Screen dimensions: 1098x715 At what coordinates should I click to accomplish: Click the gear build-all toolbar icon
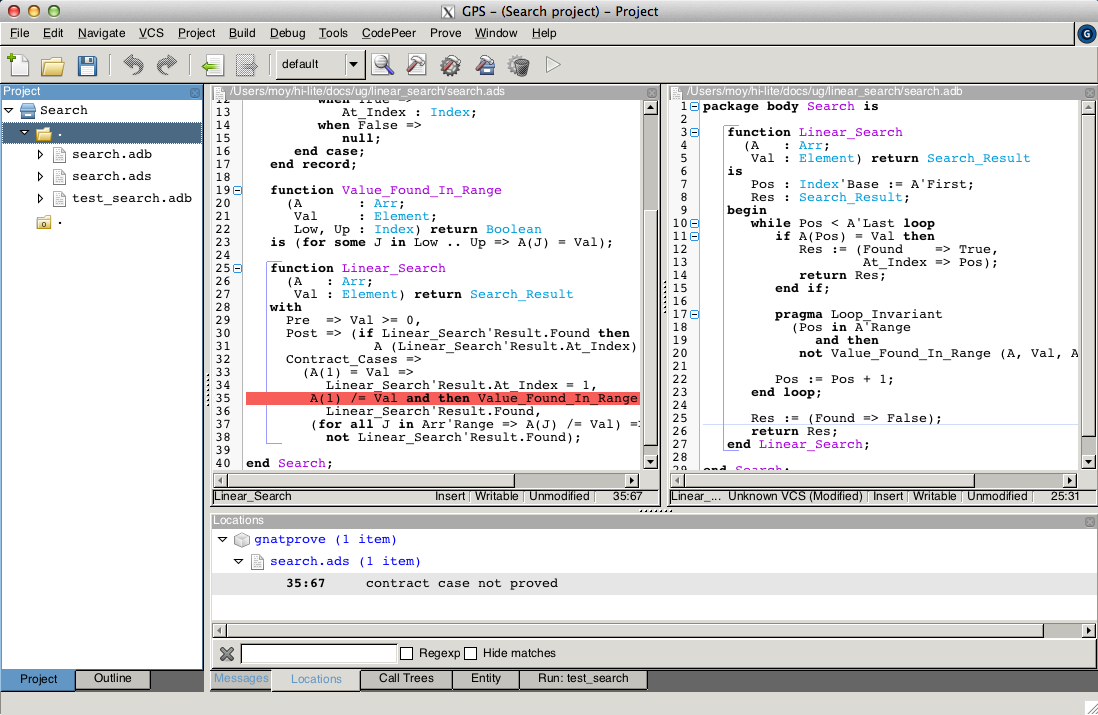click(450, 65)
